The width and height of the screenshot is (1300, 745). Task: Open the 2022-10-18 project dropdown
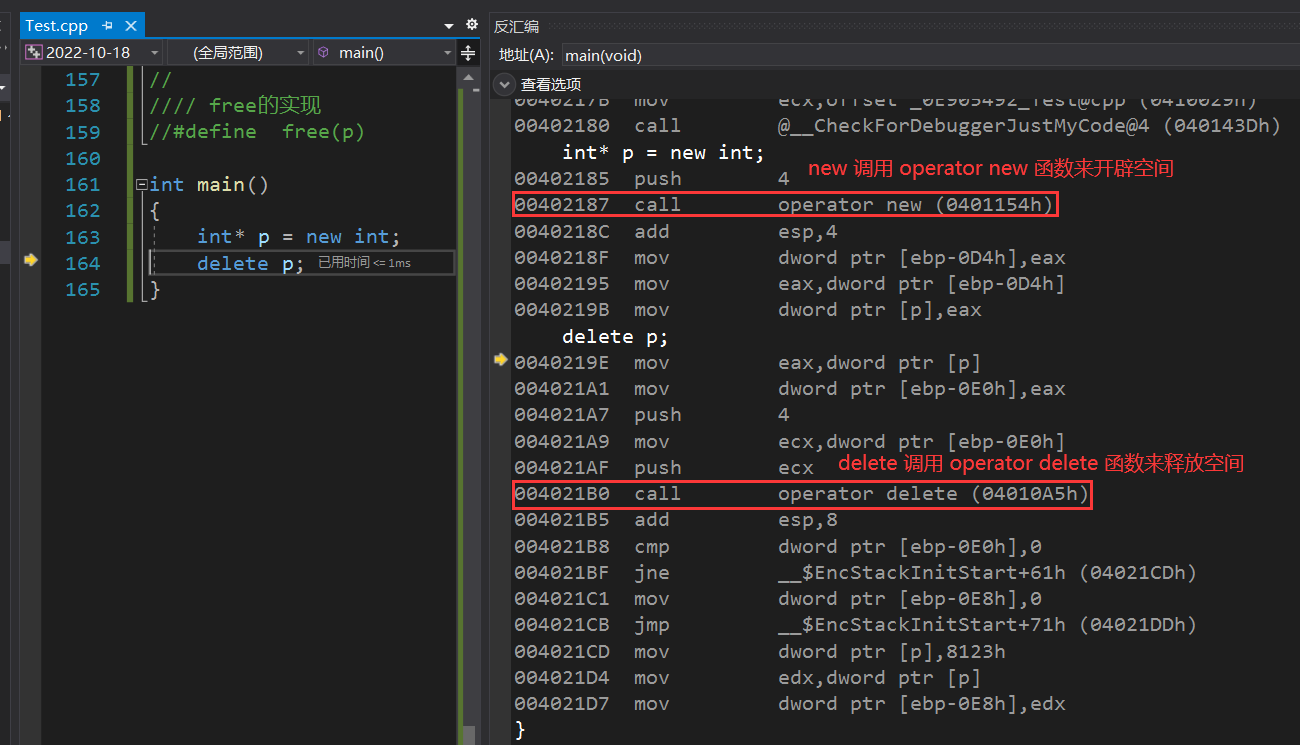coord(154,53)
